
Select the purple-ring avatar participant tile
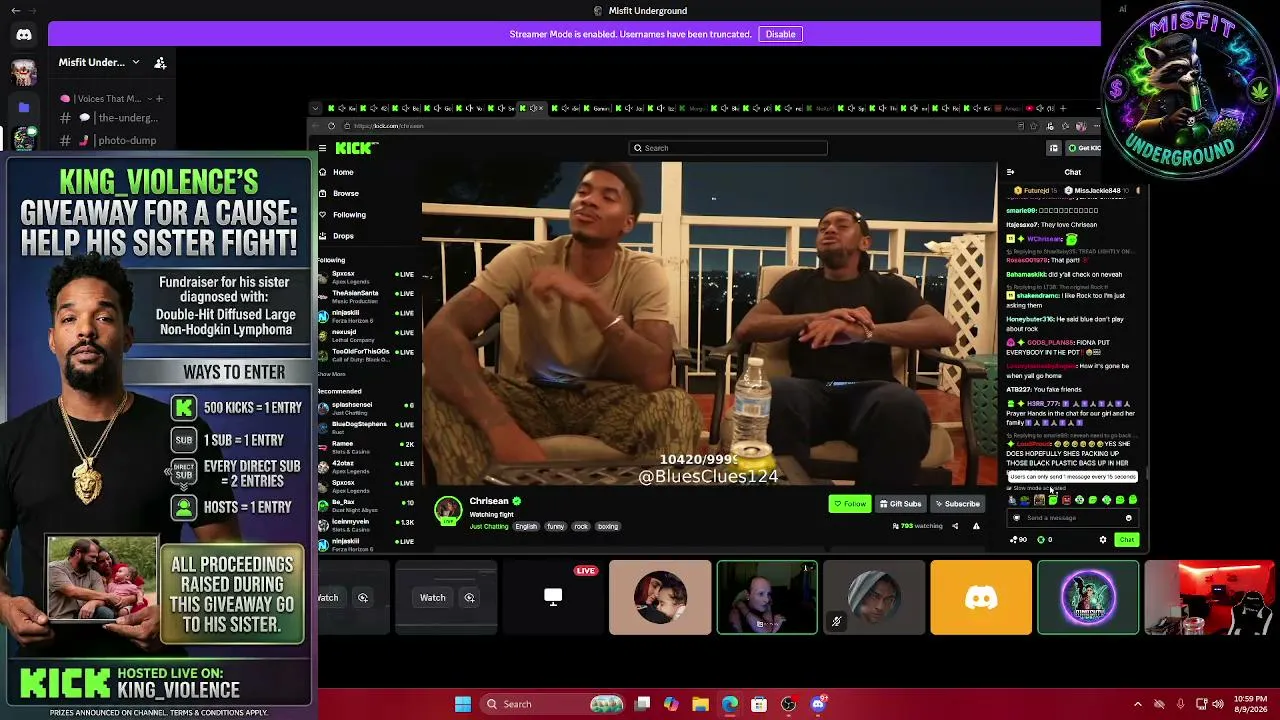tap(1088, 598)
